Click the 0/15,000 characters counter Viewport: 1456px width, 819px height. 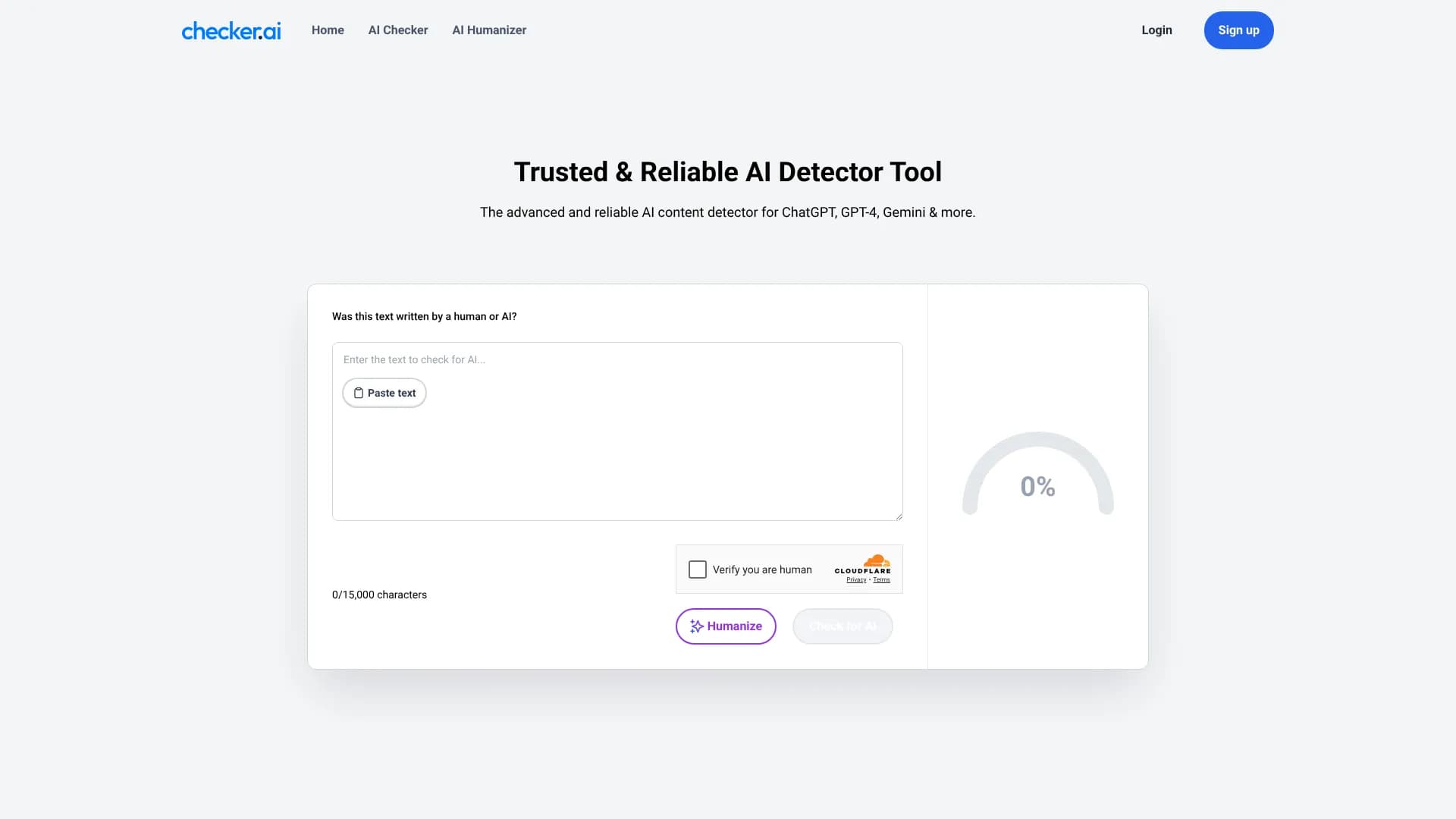pyautogui.click(x=379, y=595)
